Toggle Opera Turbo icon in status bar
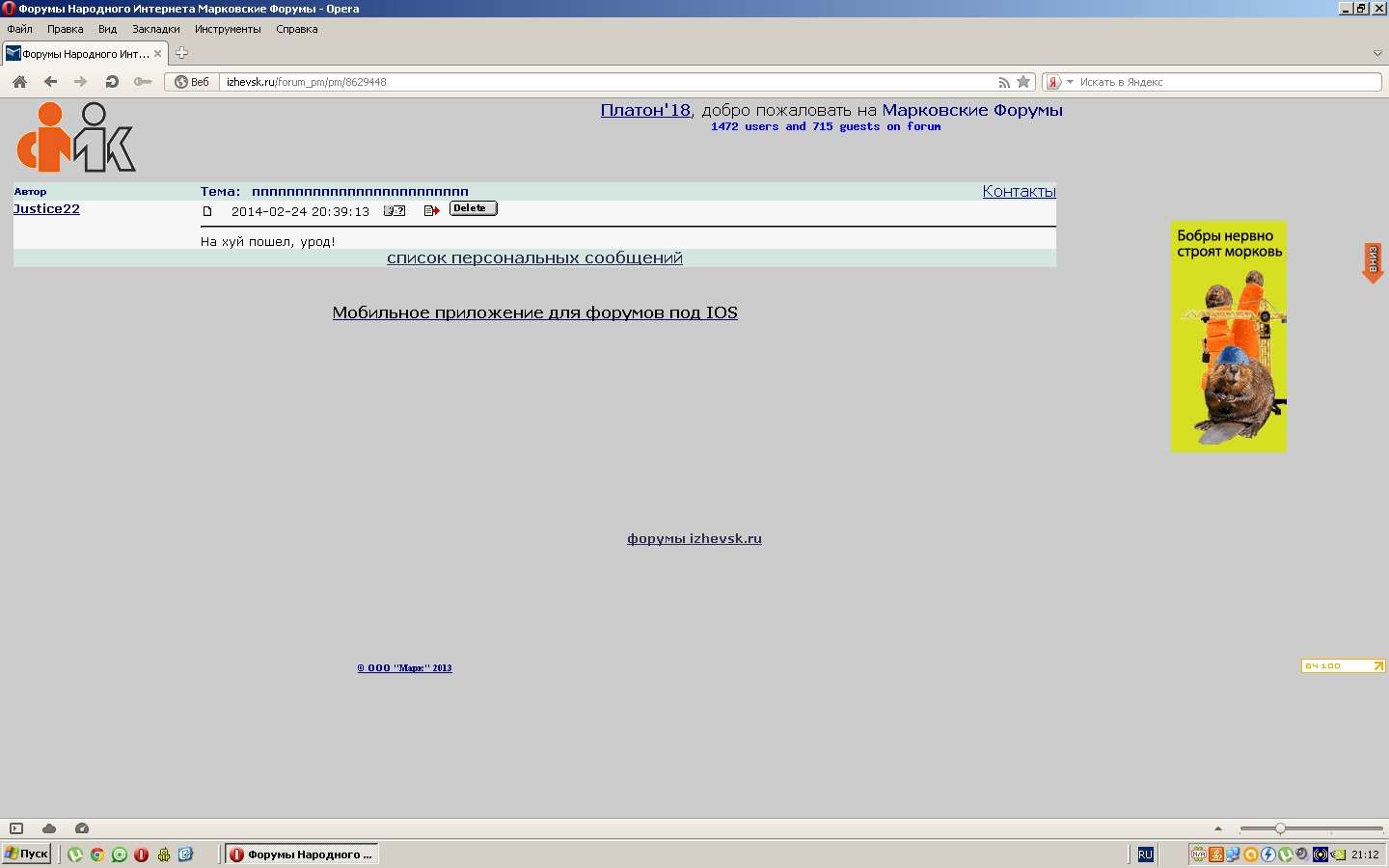The width and height of the screenshot is (1389, 868). [x=82, y=828]
